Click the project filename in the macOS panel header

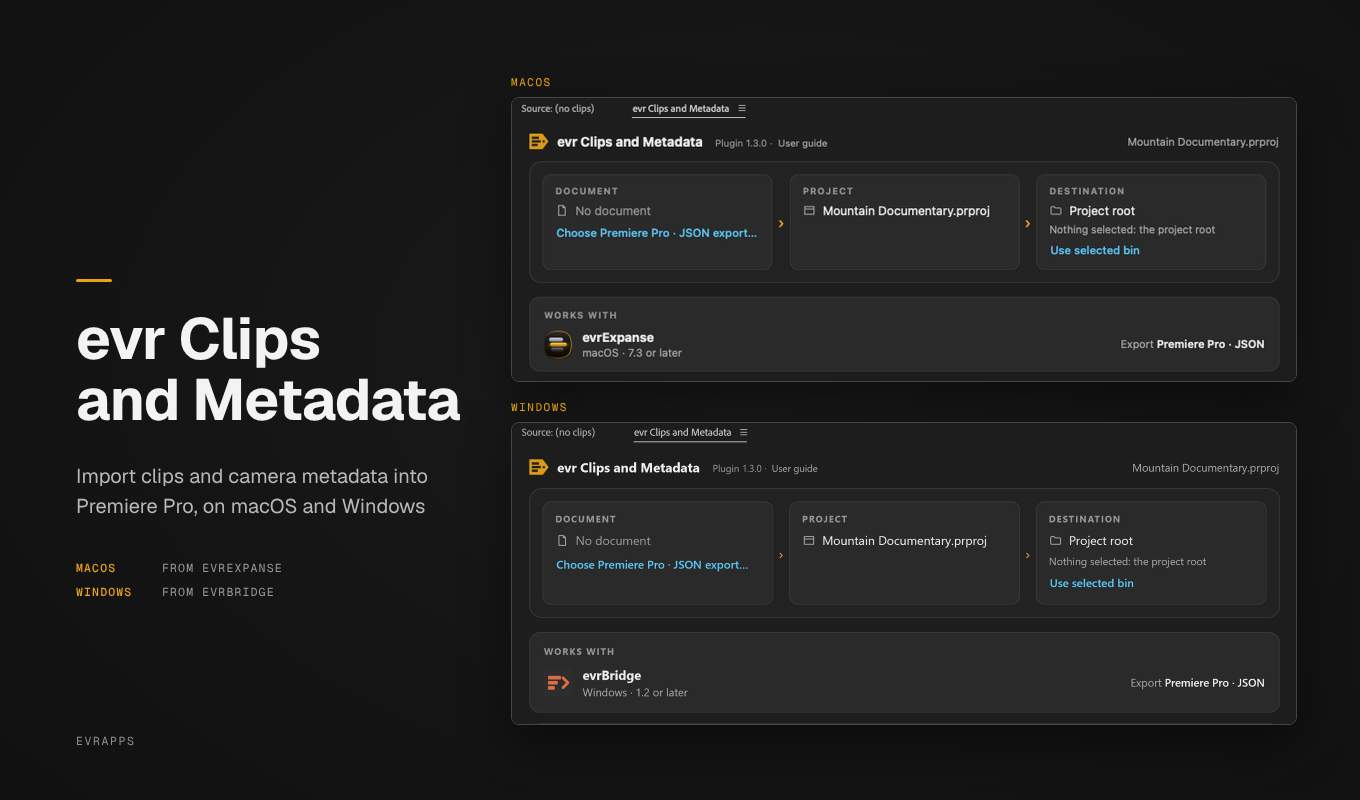(x=1203, y=142)
